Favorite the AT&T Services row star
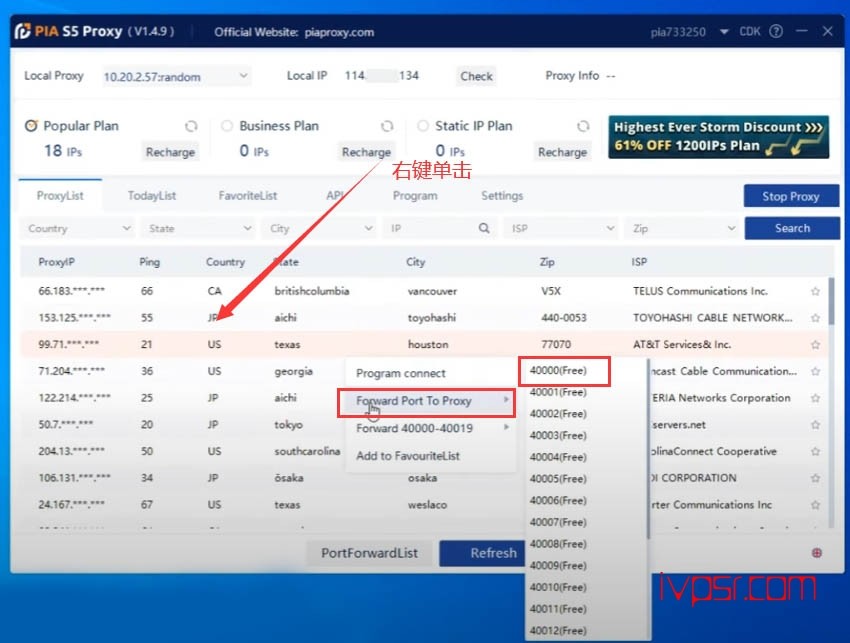Viewport: 850px width, 643px height. tap(815, 344)
